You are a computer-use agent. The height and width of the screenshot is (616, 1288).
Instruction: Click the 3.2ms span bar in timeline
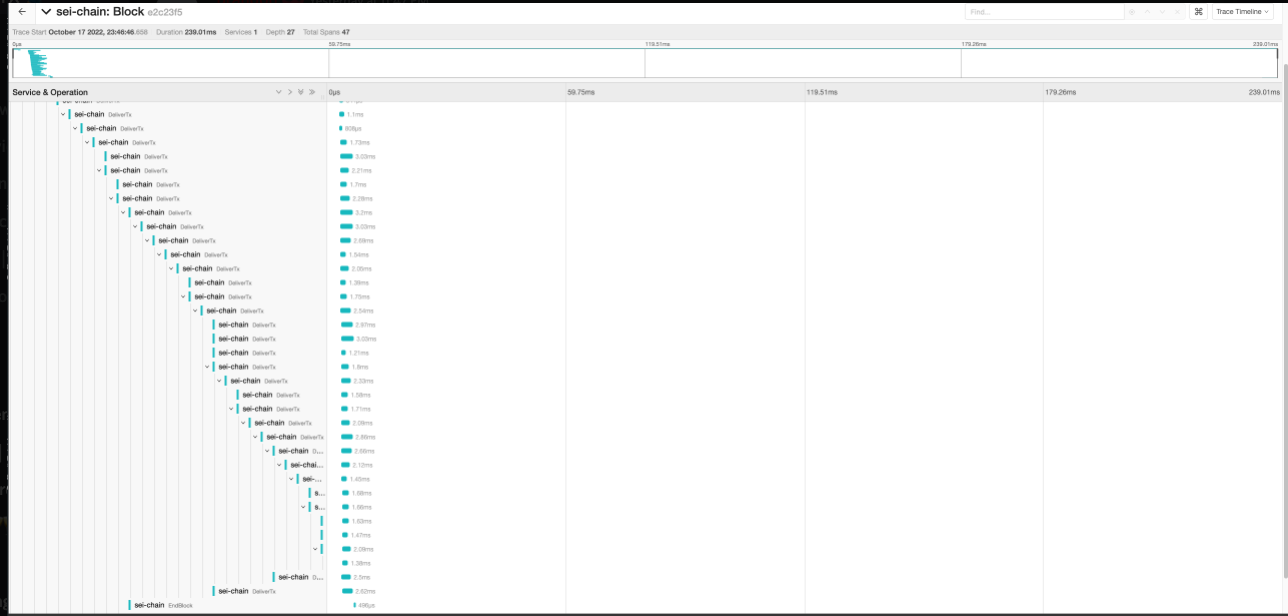pyautogui.click(x=347, y=212)
